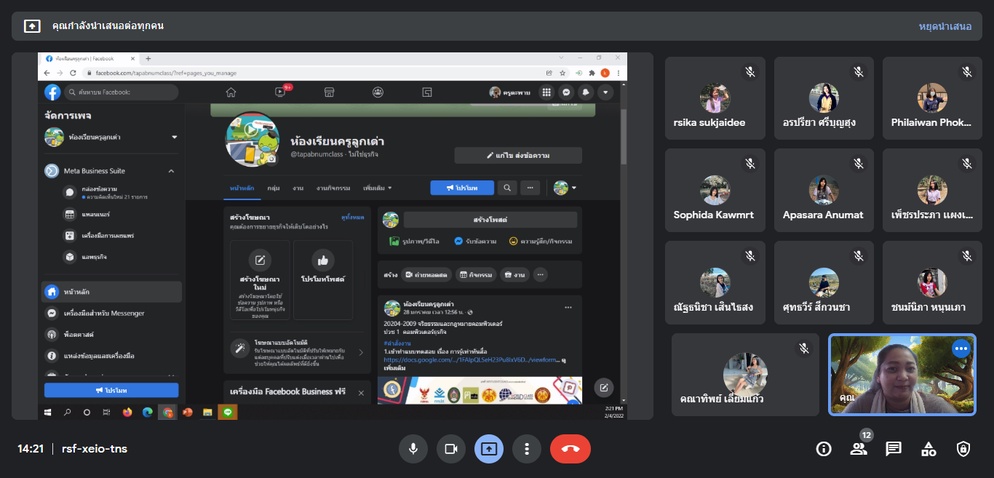Open post options ellipsis on ห้องเรียนครูลูกเต่า post

tap(568, 307)
